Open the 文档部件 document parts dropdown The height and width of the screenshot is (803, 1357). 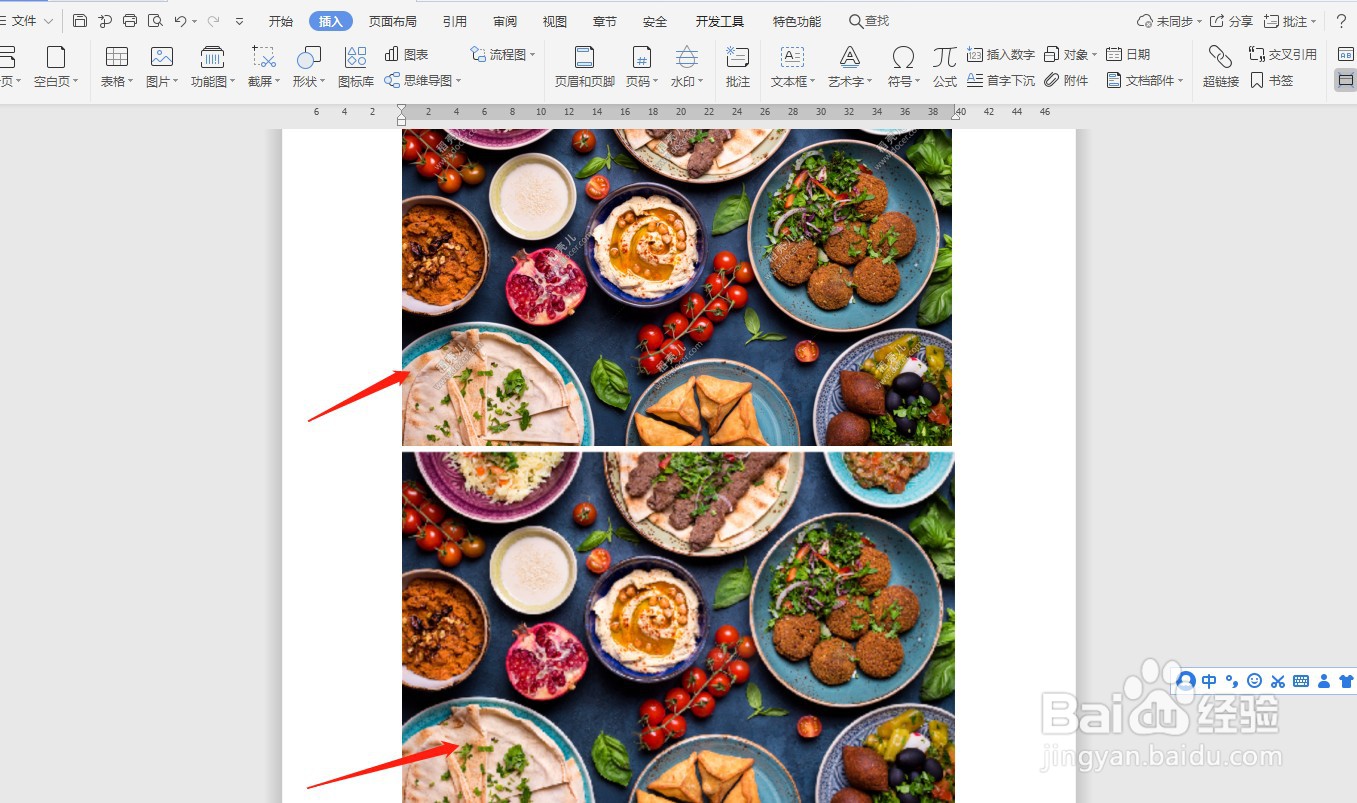pos(1145,80)
